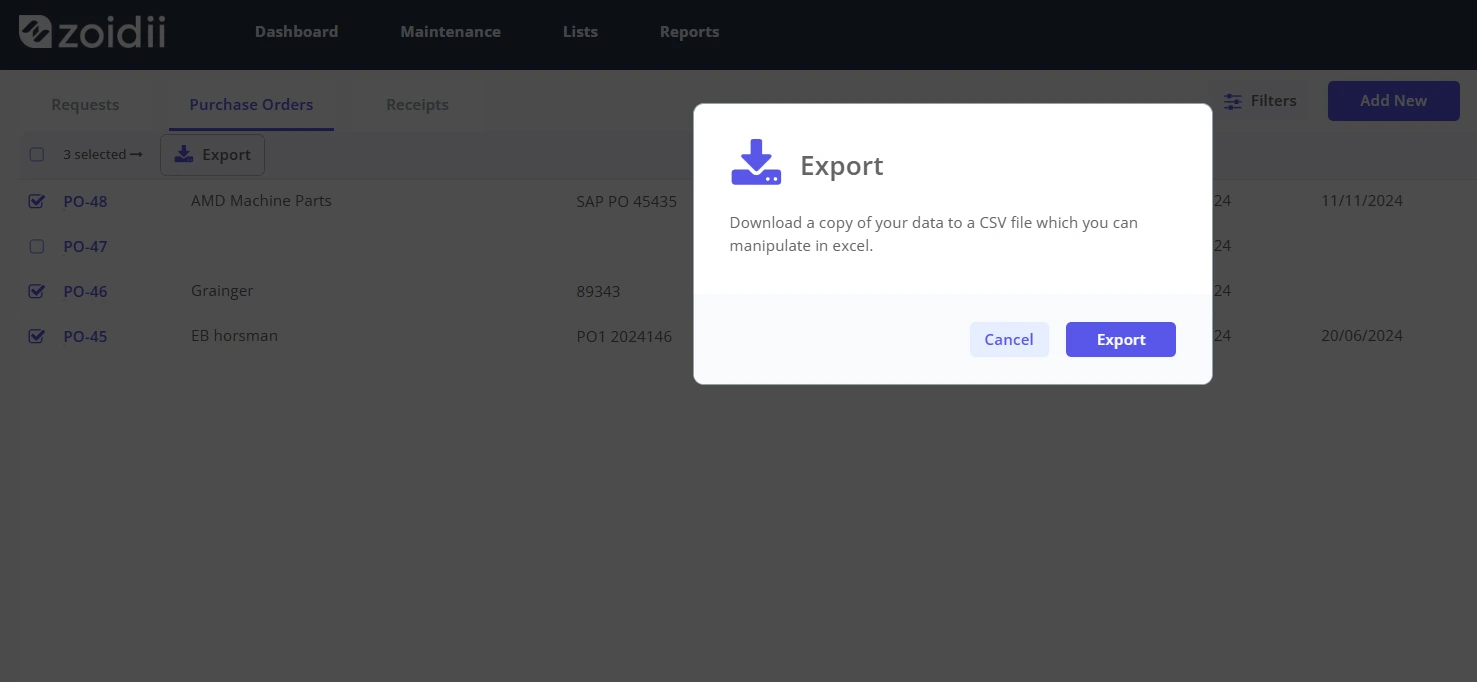
Task: Check the PO-47 row checkbox
Action: (37, 246)
